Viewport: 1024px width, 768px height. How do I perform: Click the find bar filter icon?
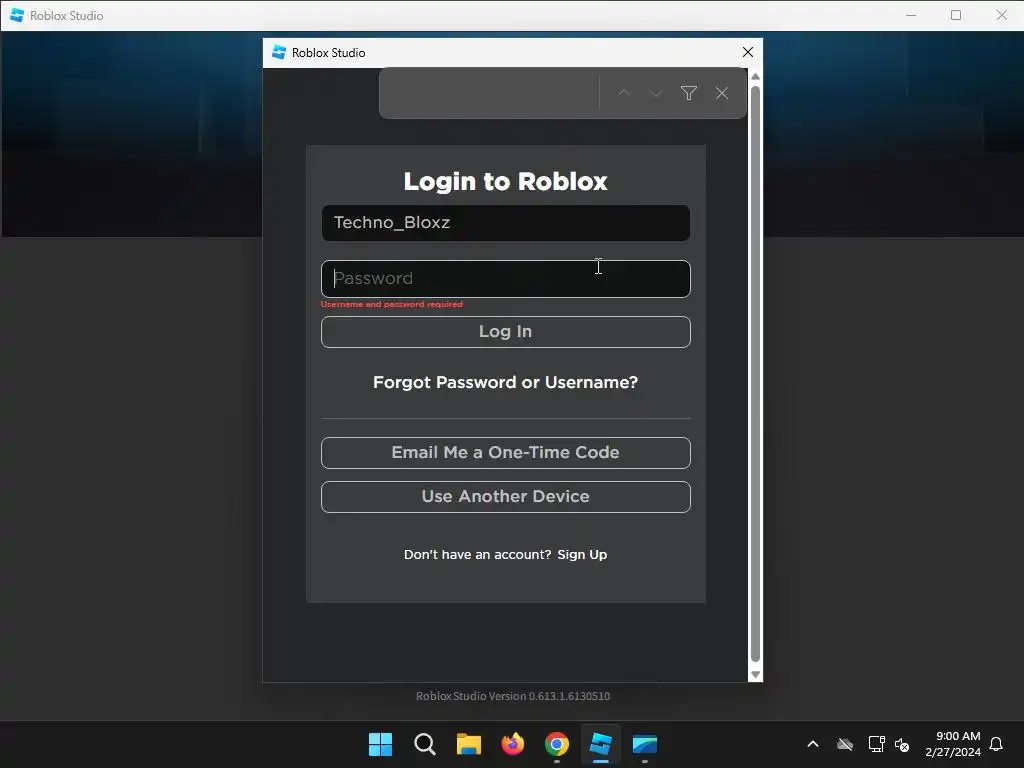[688, 93]
